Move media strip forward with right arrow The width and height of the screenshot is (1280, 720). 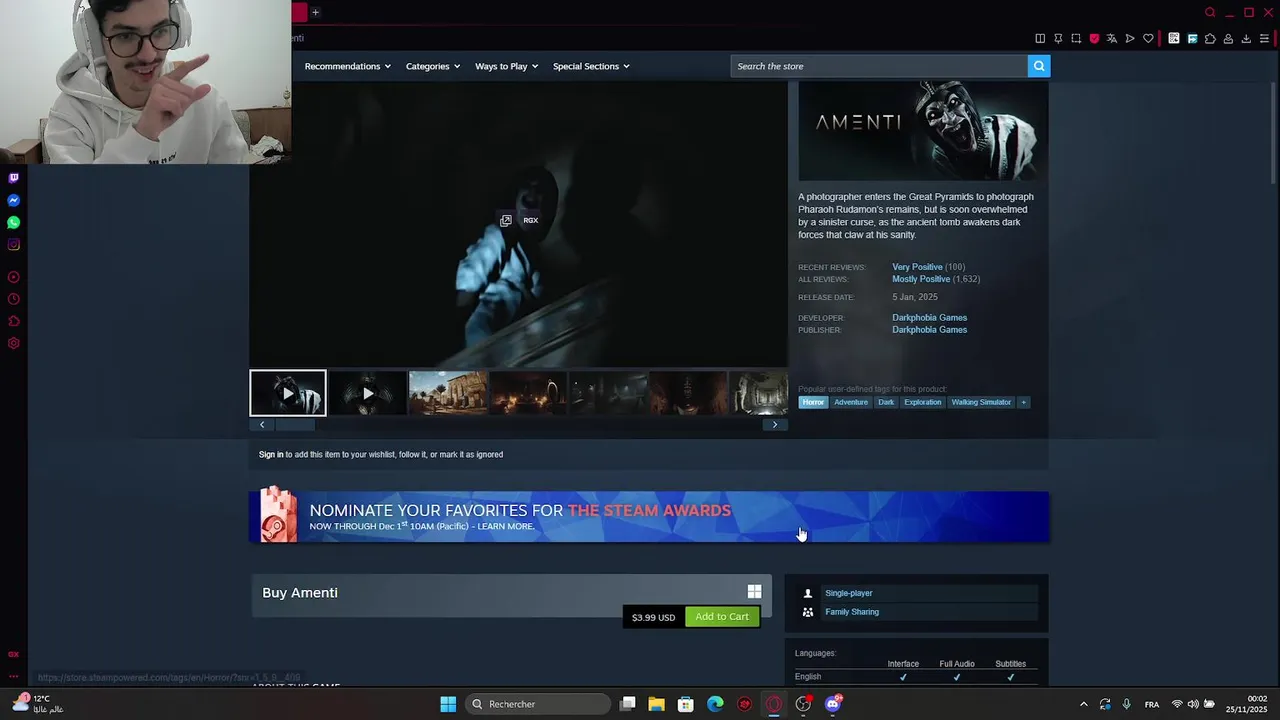(775, 425)
